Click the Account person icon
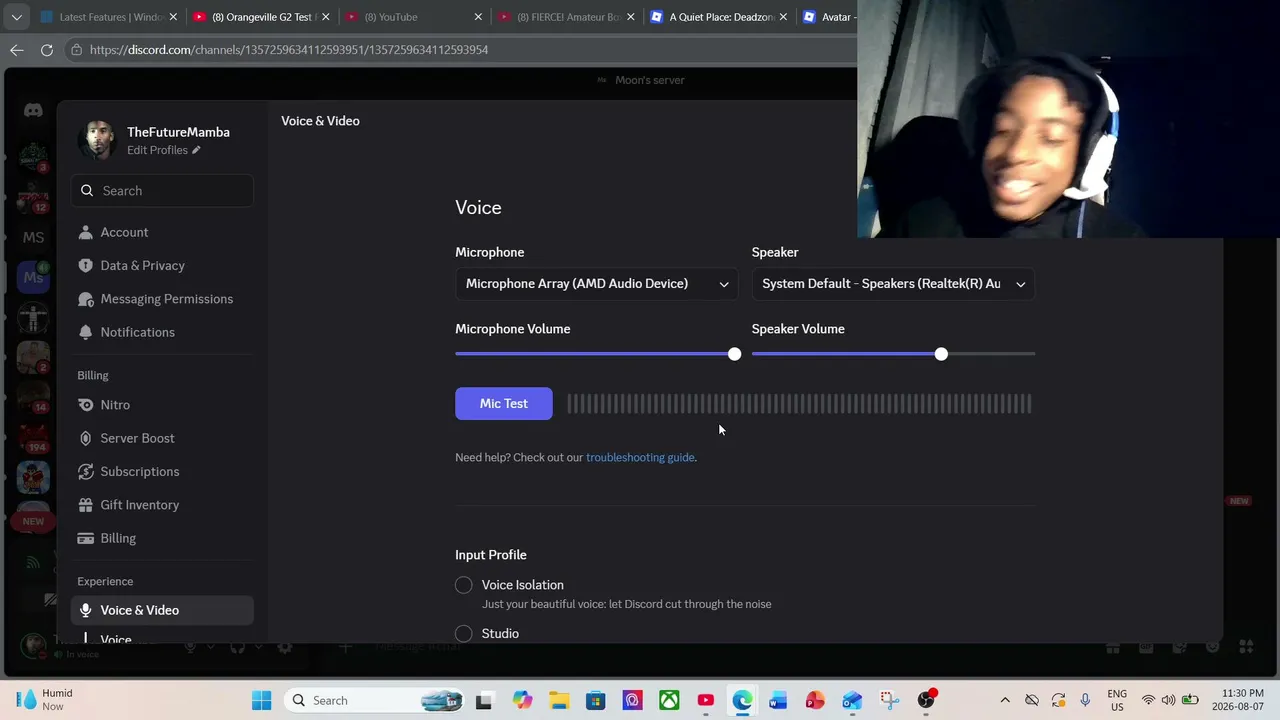1280x720 pixels. (85, 232)
